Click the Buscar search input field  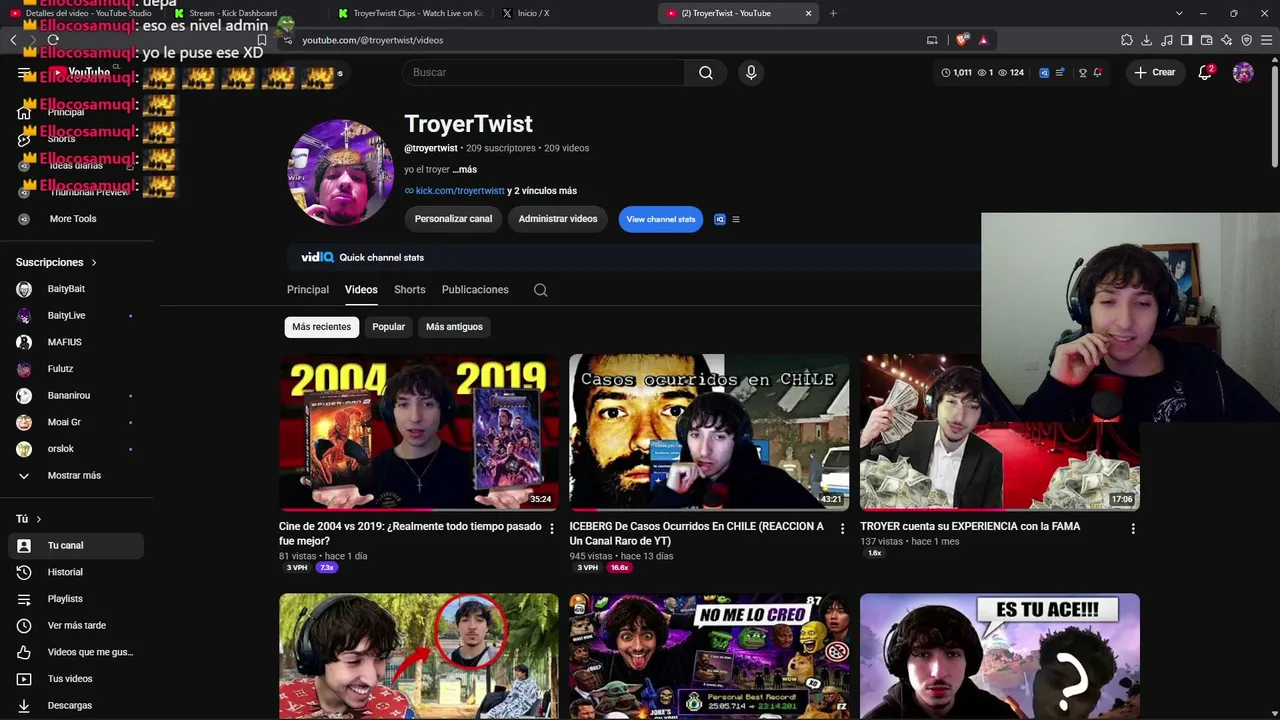pos(543,72)
